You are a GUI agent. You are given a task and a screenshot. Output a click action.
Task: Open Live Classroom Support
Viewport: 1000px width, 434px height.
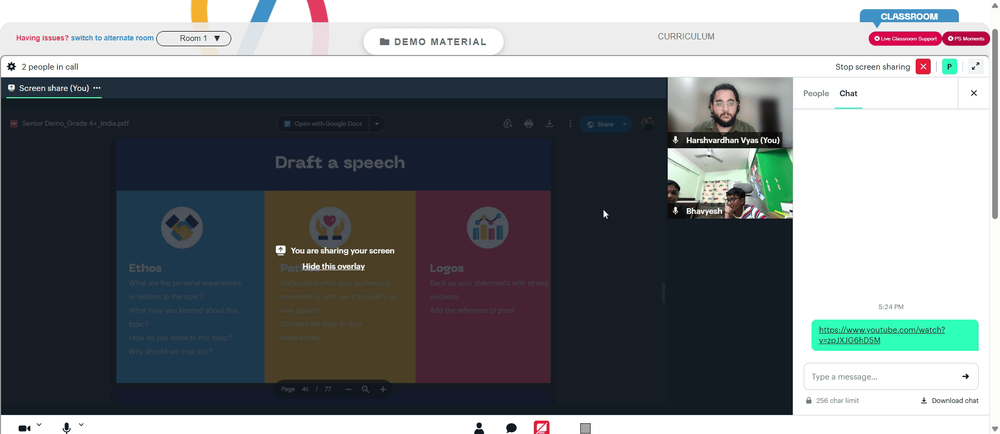click(905, 39)
